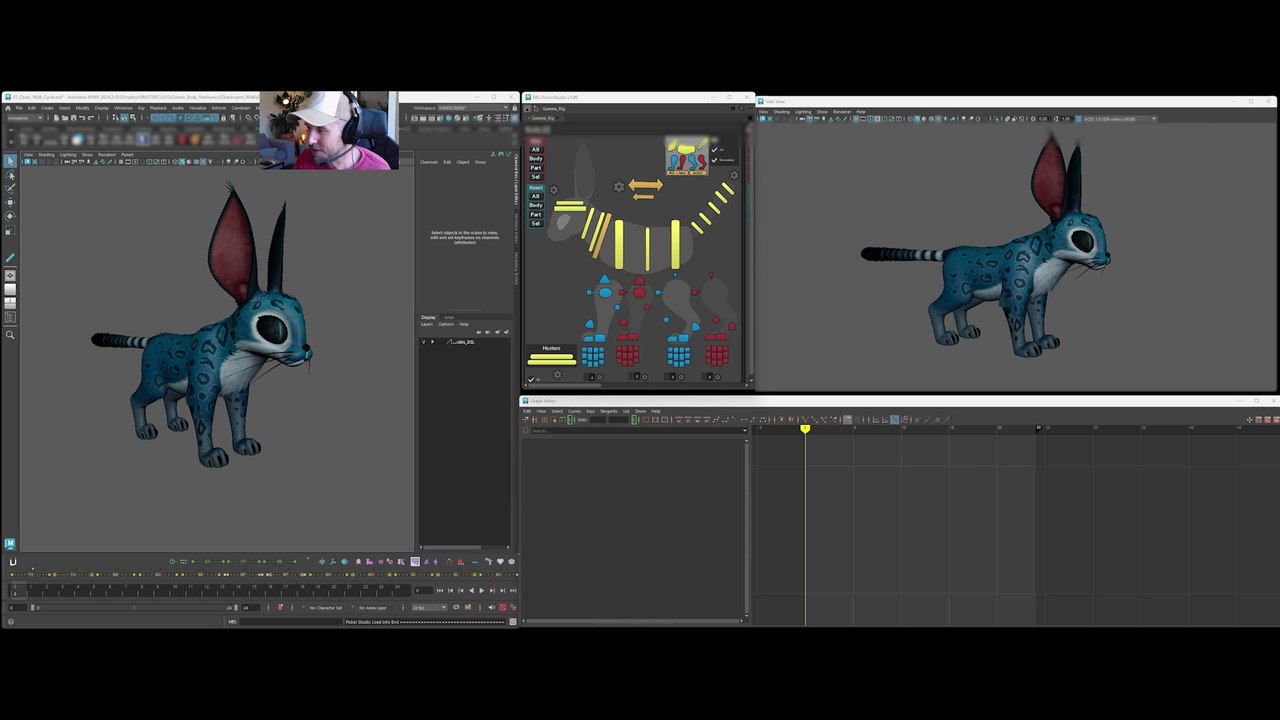Open the Tangents menu in Graph Editor

click(608, 411)
